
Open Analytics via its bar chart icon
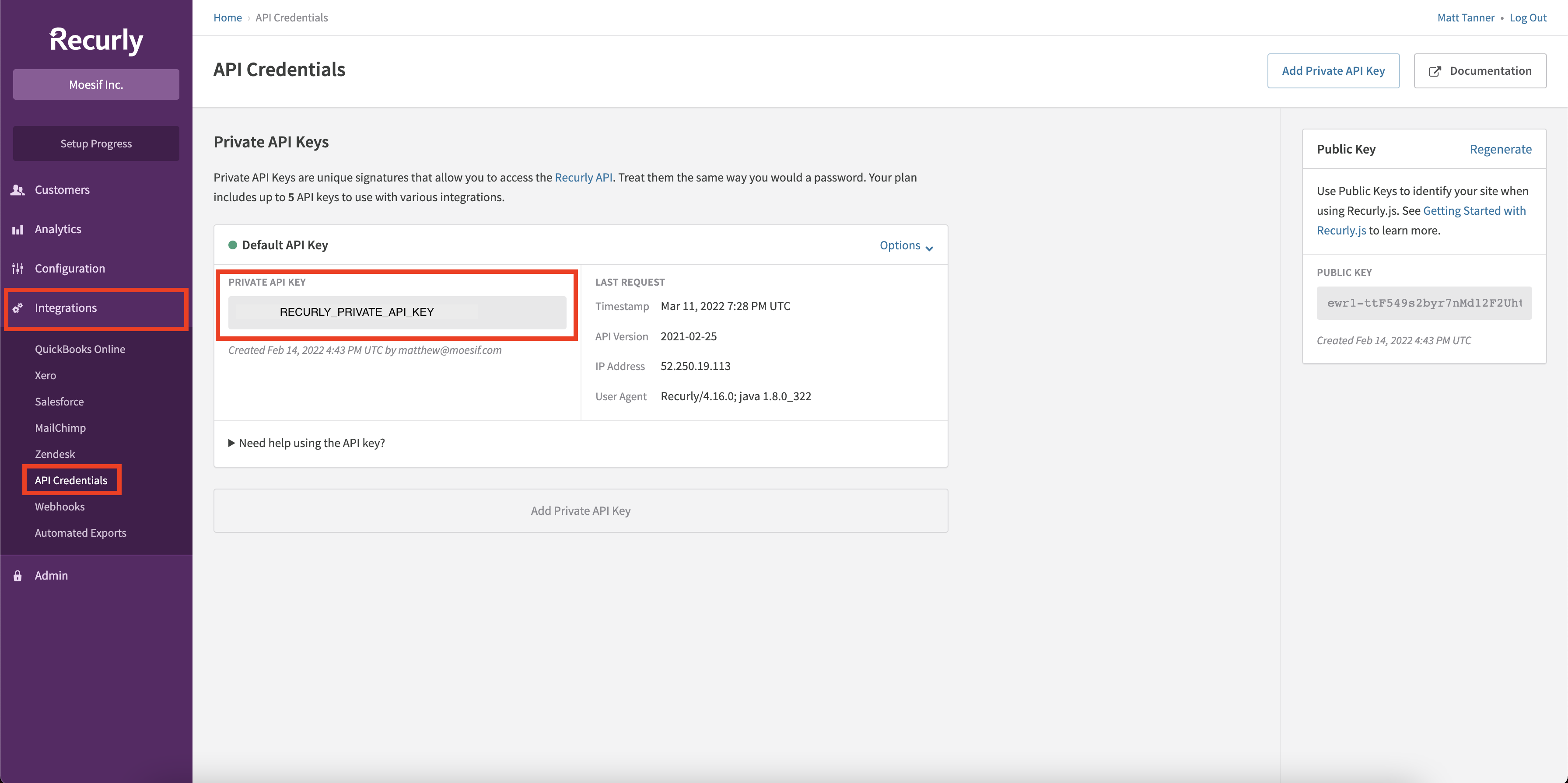coord(17,229)
